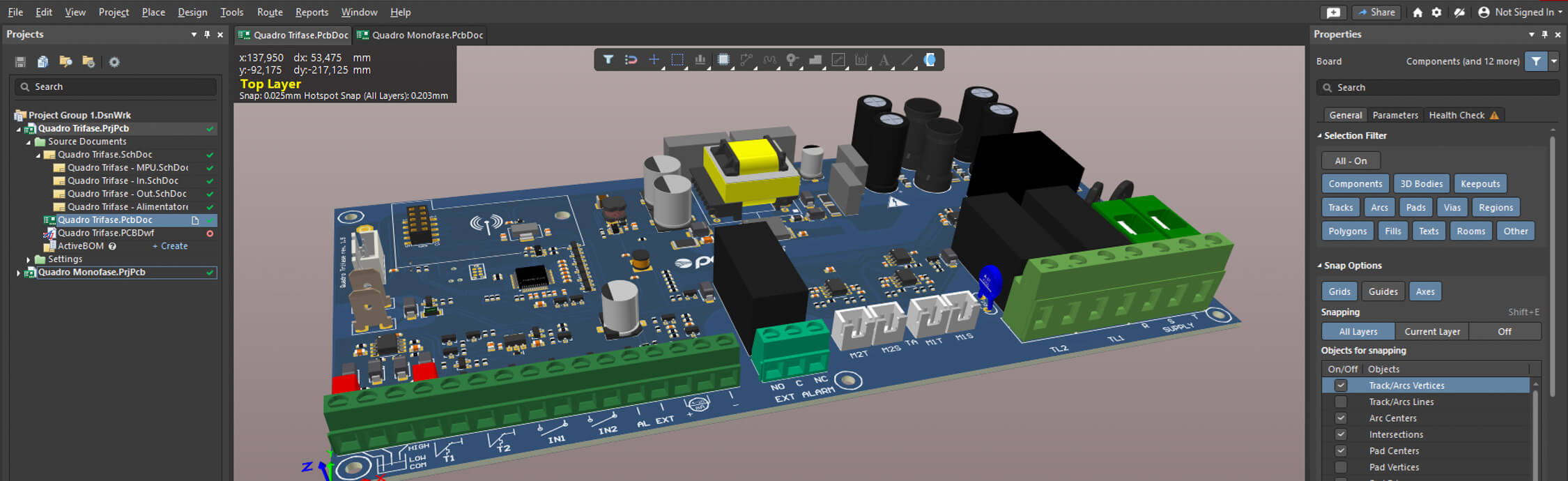Viewport: 1568px width, 481px height.
Task: Toggle the 3D Bodies filter button
Action: 1422,184
